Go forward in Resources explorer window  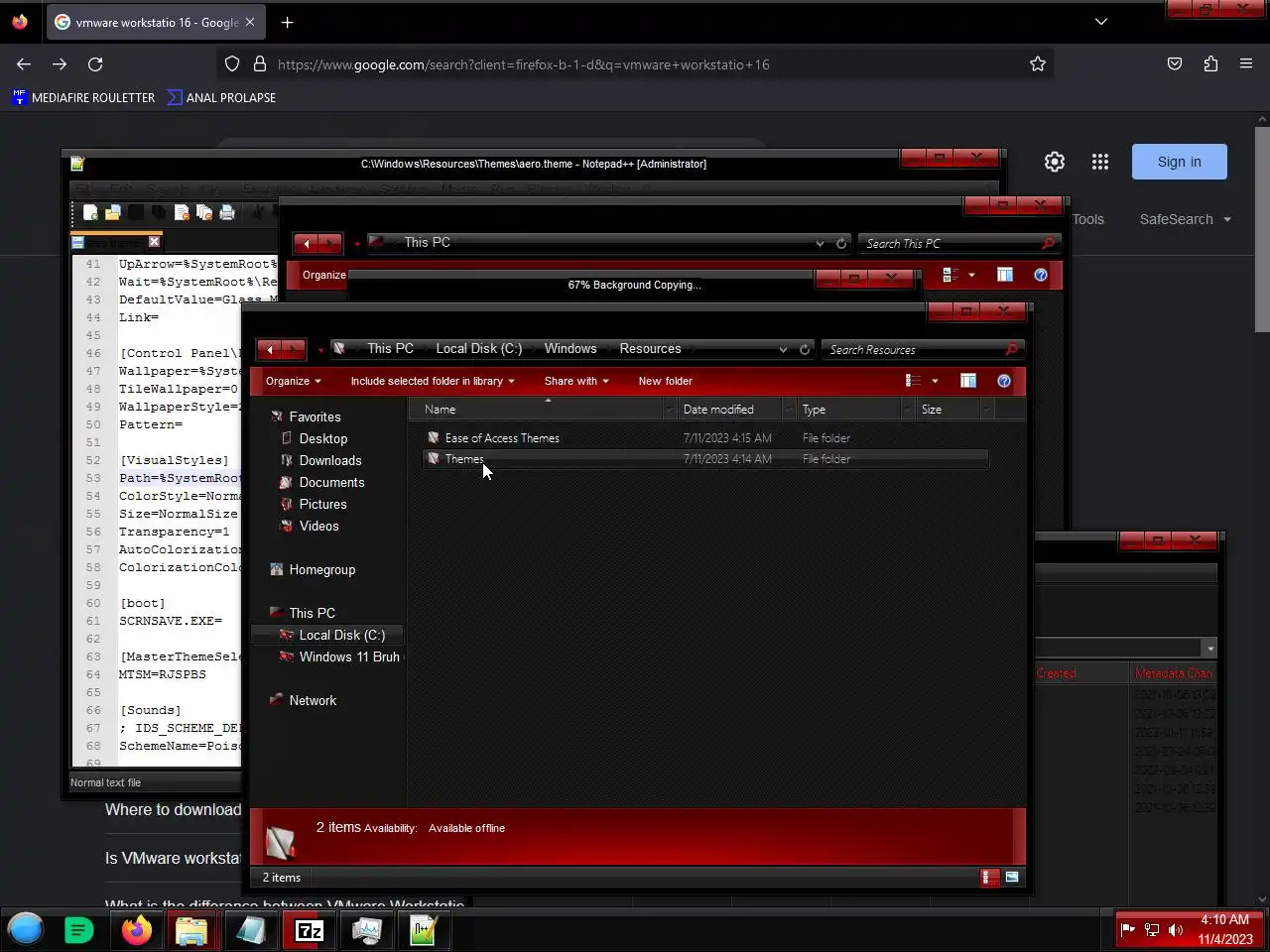click(294, 349)
